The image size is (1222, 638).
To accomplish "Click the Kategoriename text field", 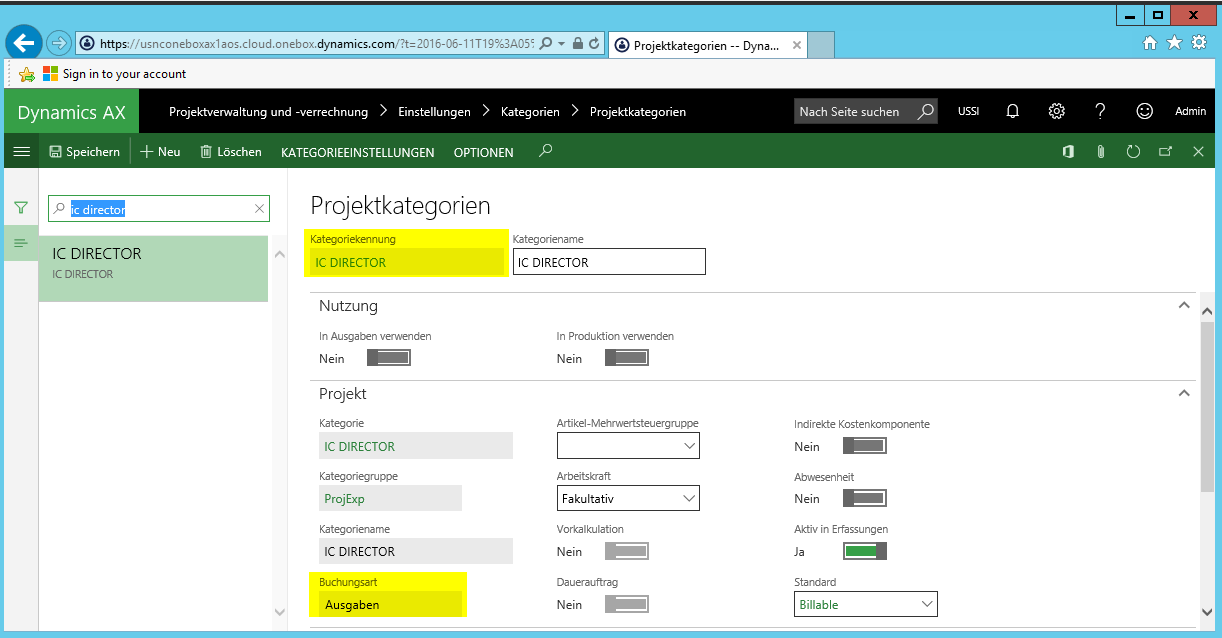I will (x=608, y=262).
